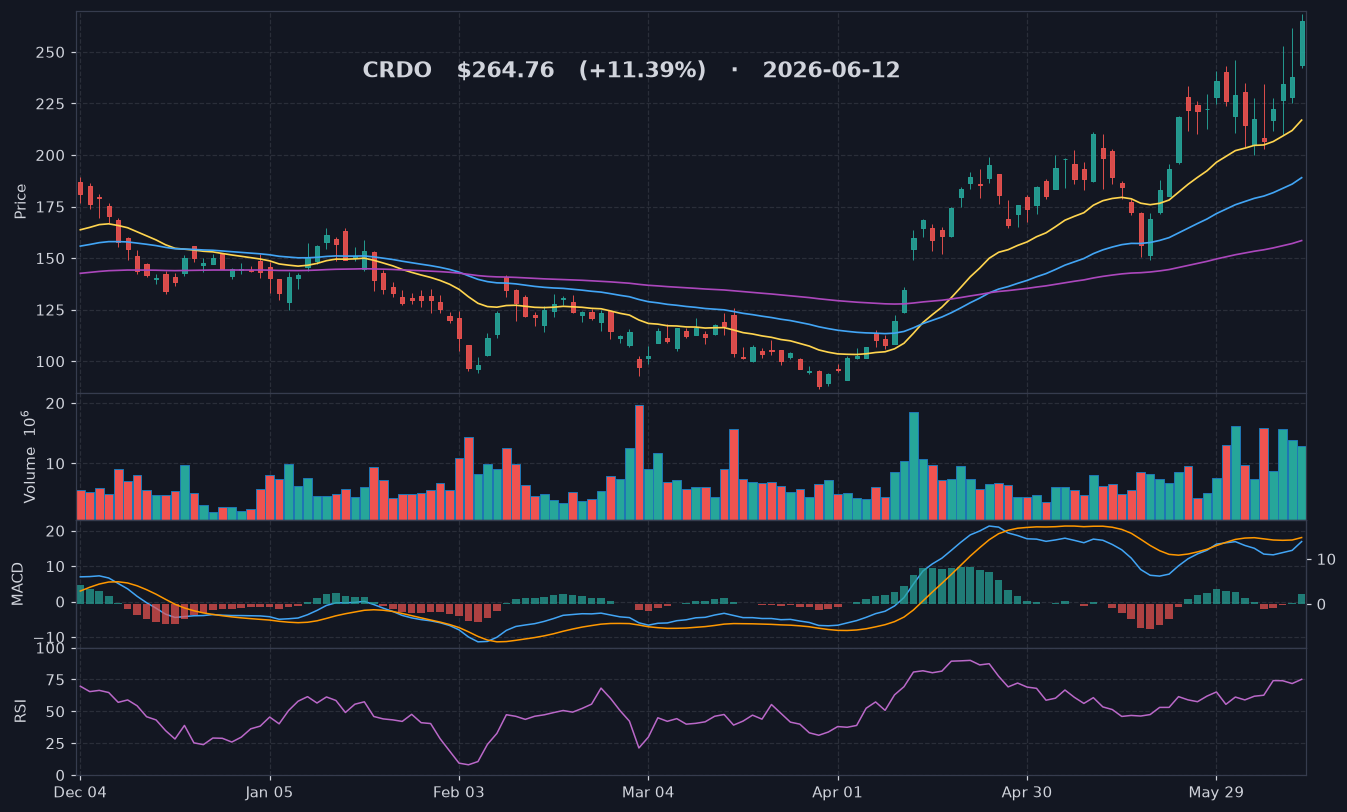Click the Apr 30 date label

tap(1027, 792)
